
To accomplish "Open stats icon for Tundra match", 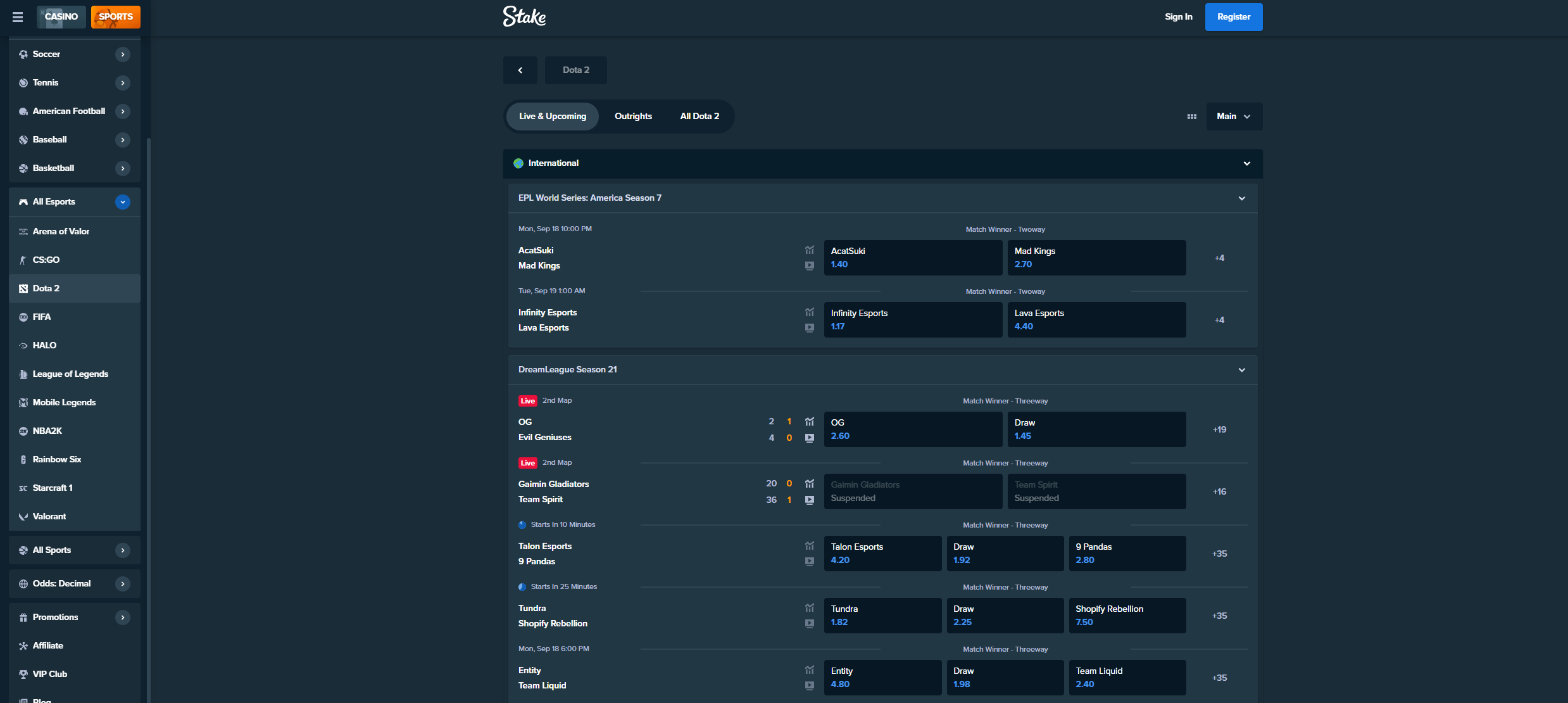I will pyautogui.click(x=810, y=608).
